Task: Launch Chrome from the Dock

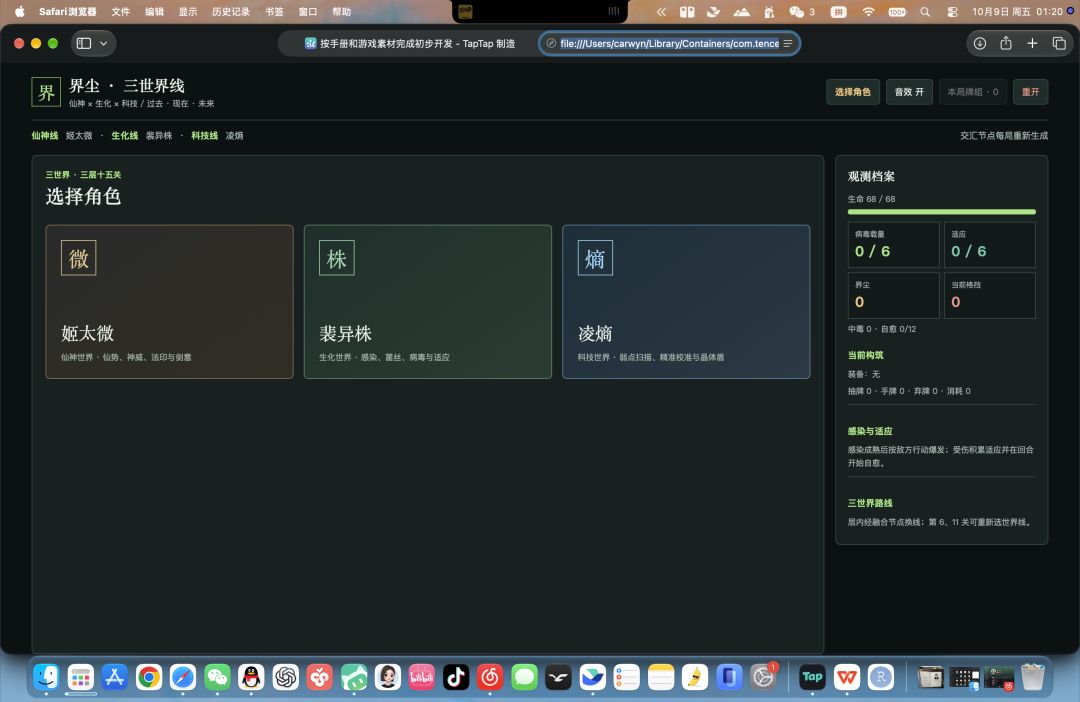Action: click(149, 677)
